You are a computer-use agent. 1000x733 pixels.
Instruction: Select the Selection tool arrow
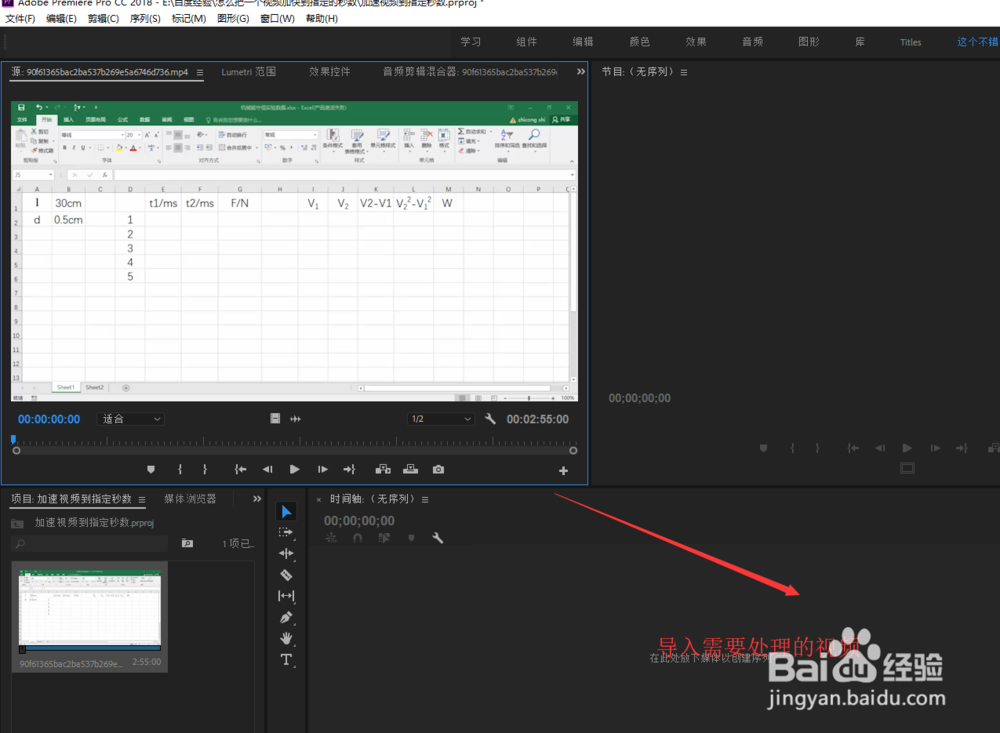coord(286,512)
